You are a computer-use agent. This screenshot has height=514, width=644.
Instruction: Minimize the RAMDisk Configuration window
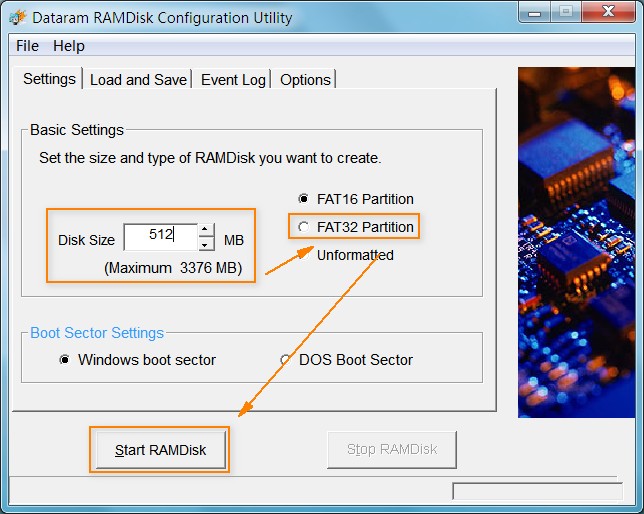[x=534, y=12]
